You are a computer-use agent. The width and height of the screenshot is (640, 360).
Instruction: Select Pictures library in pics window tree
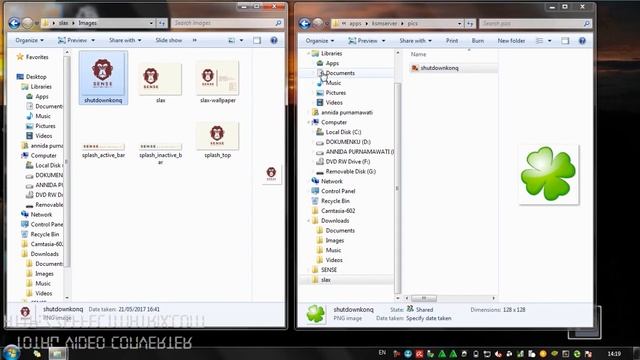coord(331,93)
